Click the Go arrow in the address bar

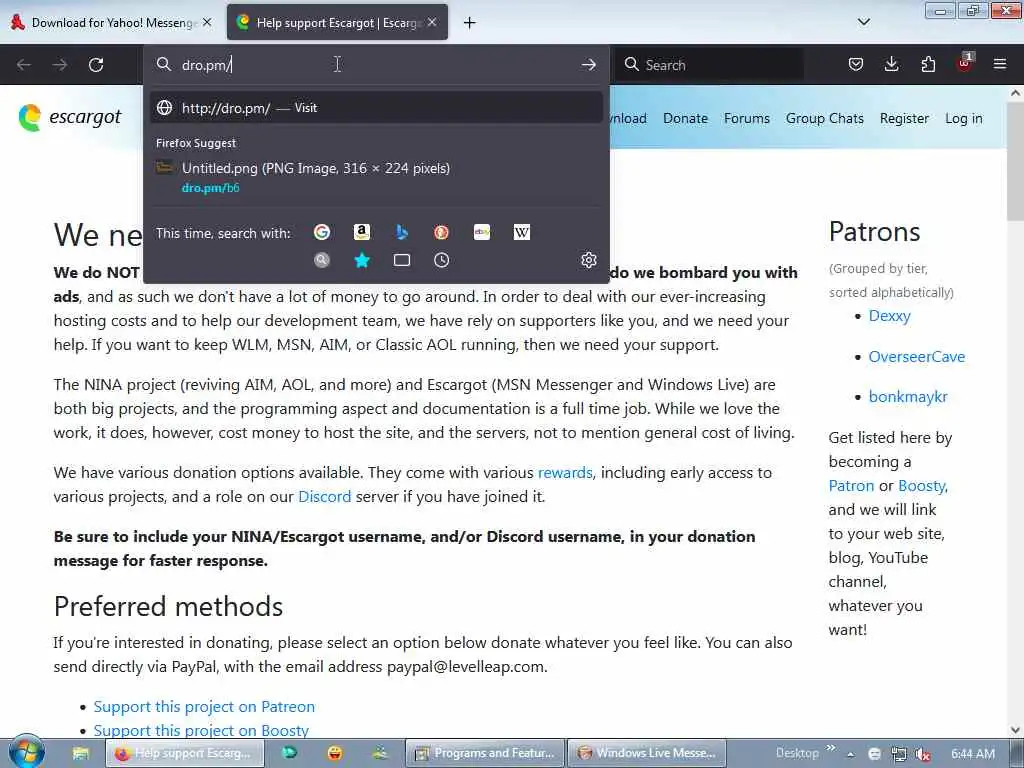[x=588, y=65]
